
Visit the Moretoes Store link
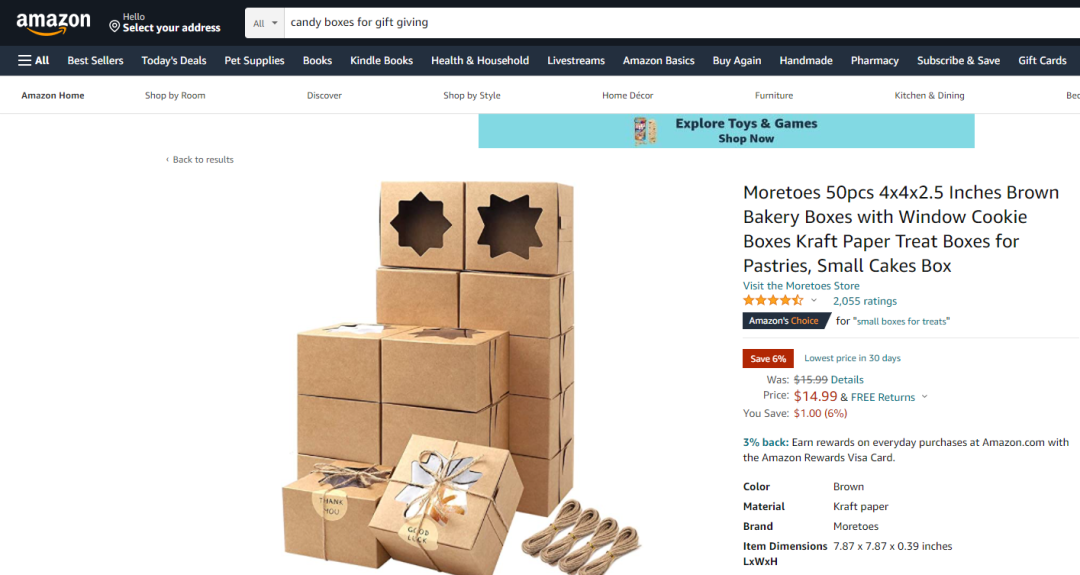[x=801, y=286]
